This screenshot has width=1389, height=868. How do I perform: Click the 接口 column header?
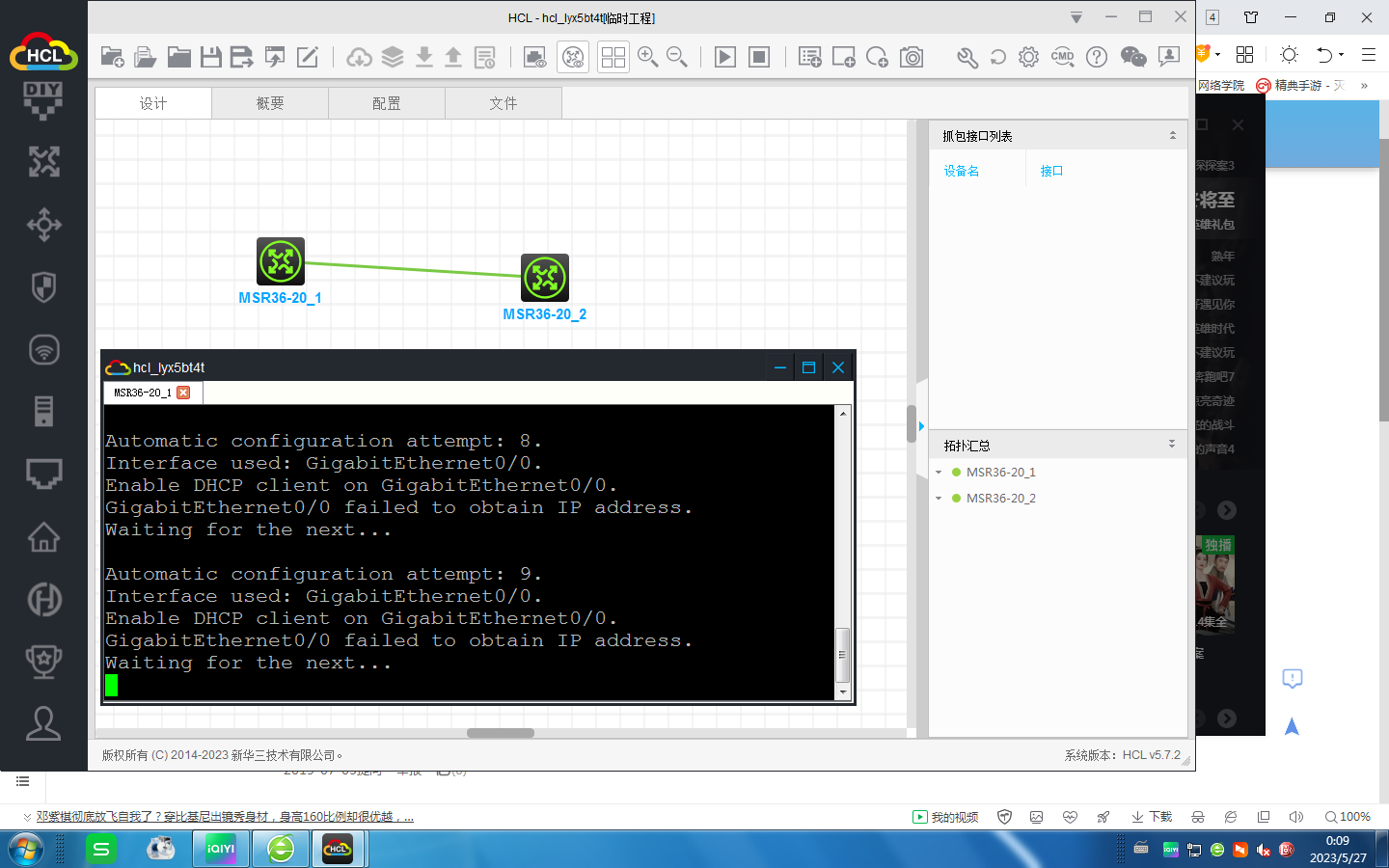[1051, 171]
